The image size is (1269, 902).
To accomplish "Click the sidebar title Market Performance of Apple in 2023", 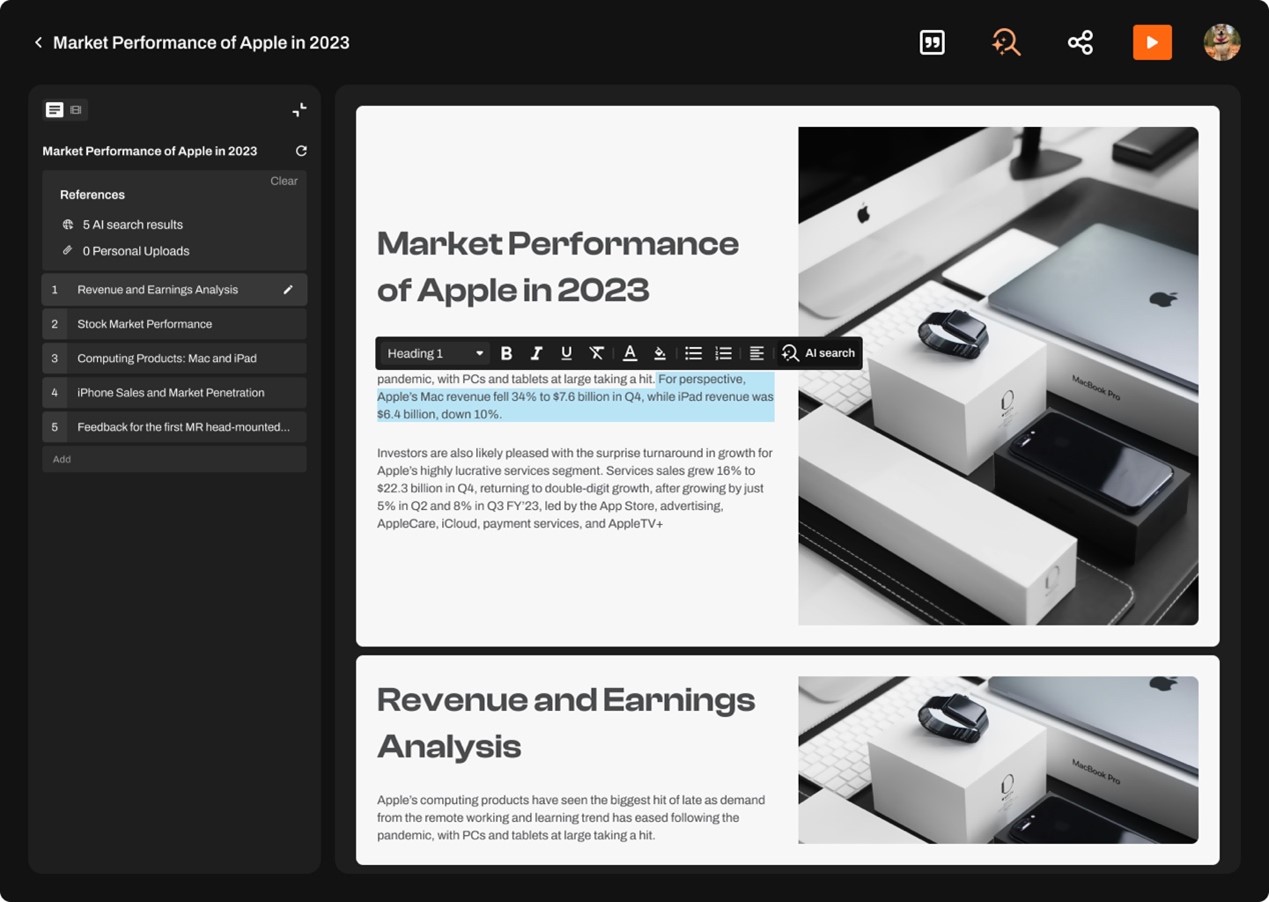I will (150, 151).
